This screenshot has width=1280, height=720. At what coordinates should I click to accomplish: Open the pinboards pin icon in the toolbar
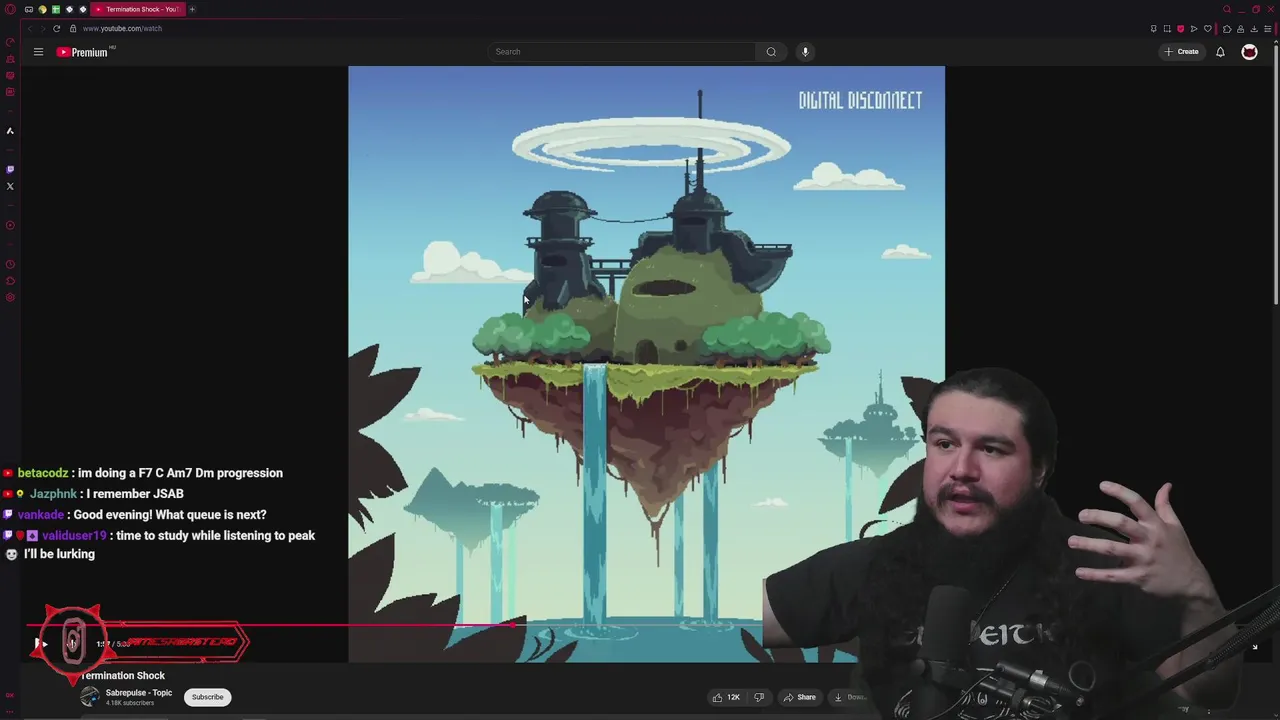click(1153, 28)
